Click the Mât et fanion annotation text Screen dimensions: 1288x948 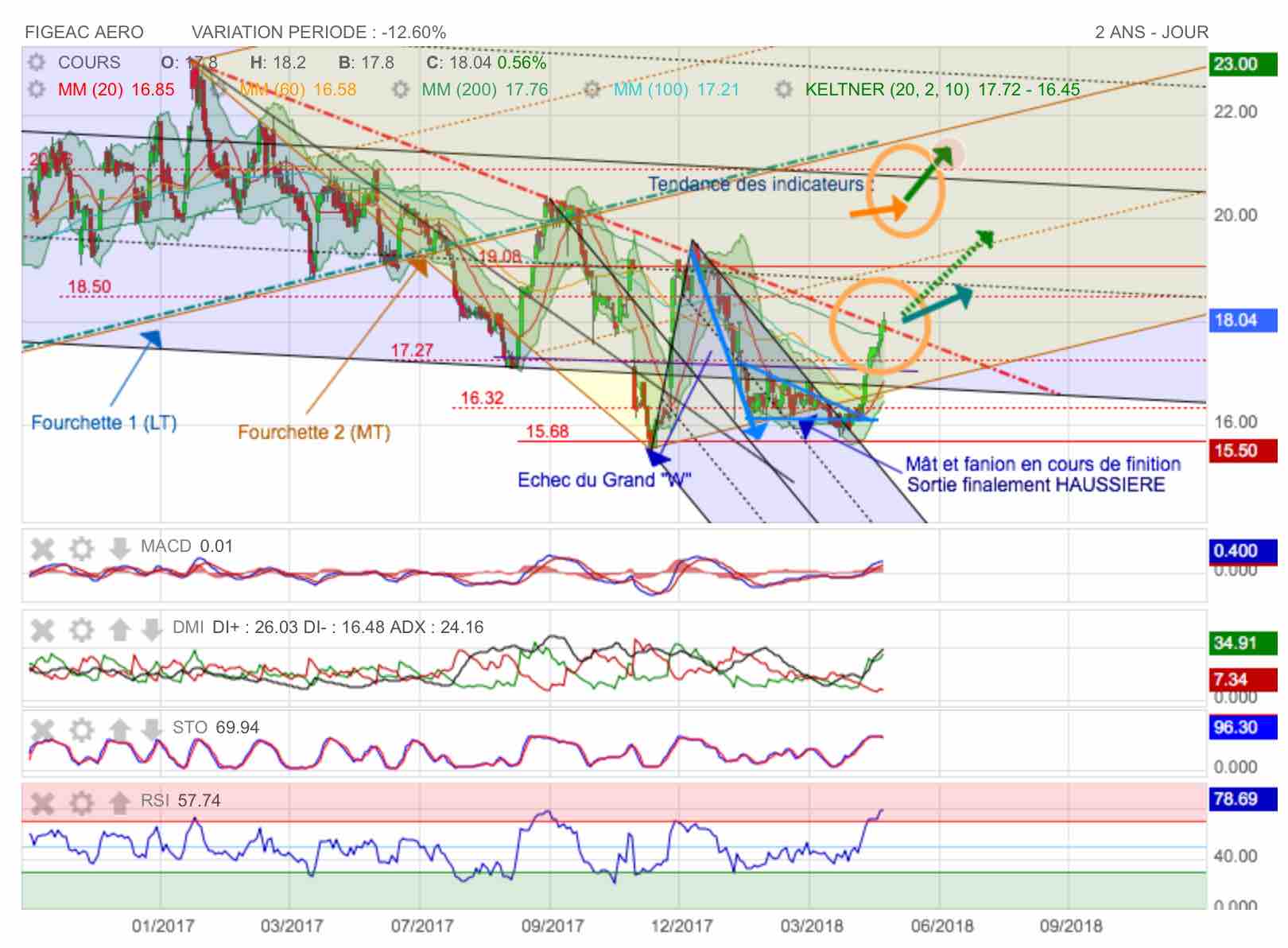coord(1043,475)
